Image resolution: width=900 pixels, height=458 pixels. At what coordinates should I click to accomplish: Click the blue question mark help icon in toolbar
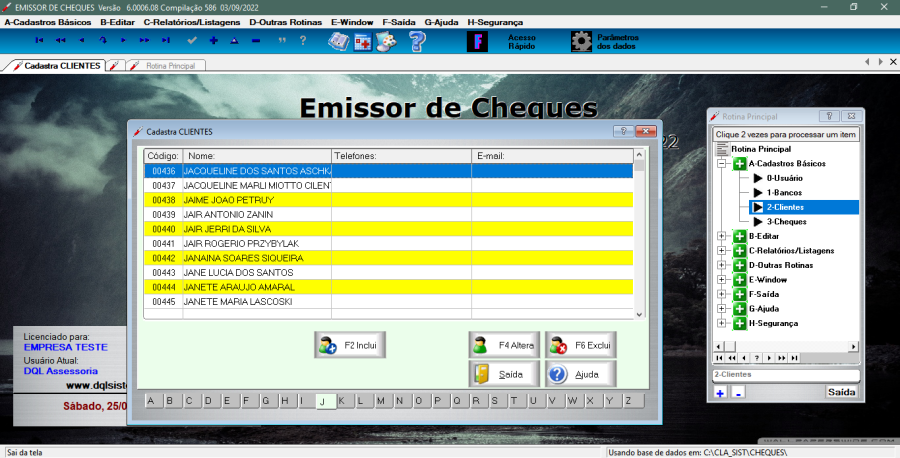417,41
